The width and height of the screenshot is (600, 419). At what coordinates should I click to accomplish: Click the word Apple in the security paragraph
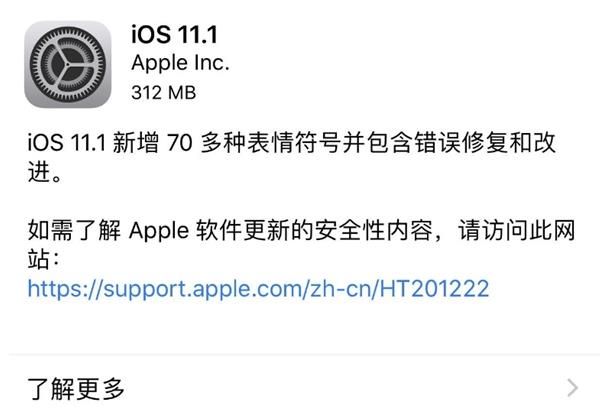(x=159, y=232)
